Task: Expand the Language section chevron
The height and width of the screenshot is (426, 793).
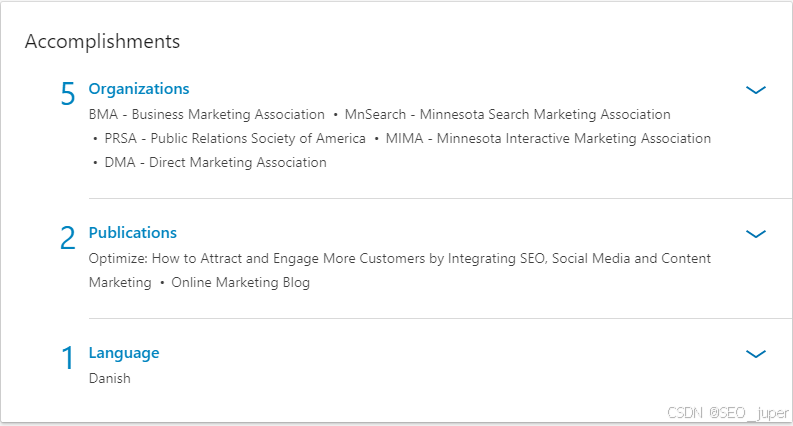Action: tap(756, 354)
